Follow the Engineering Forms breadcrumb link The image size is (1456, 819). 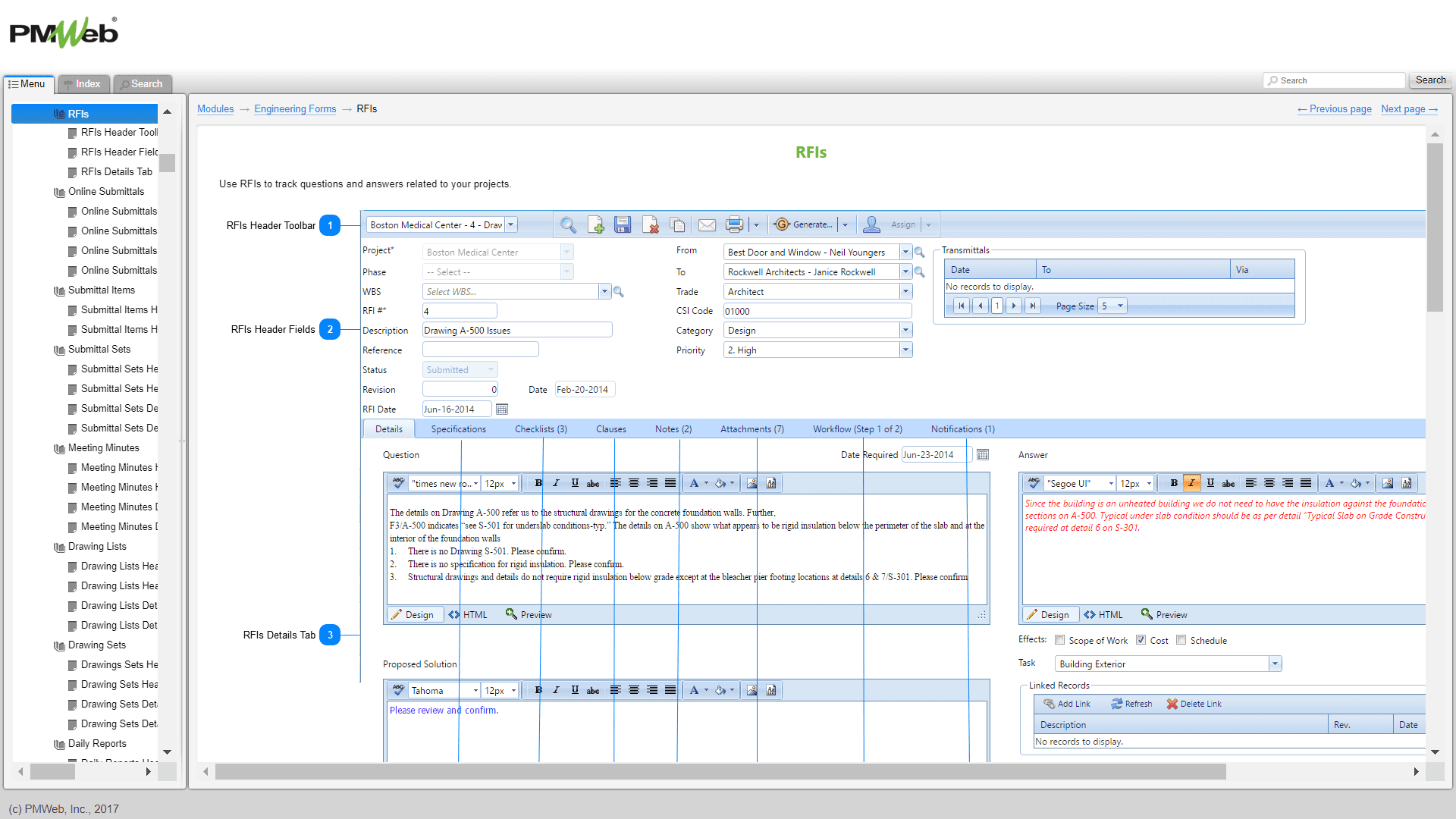point(295,109)
